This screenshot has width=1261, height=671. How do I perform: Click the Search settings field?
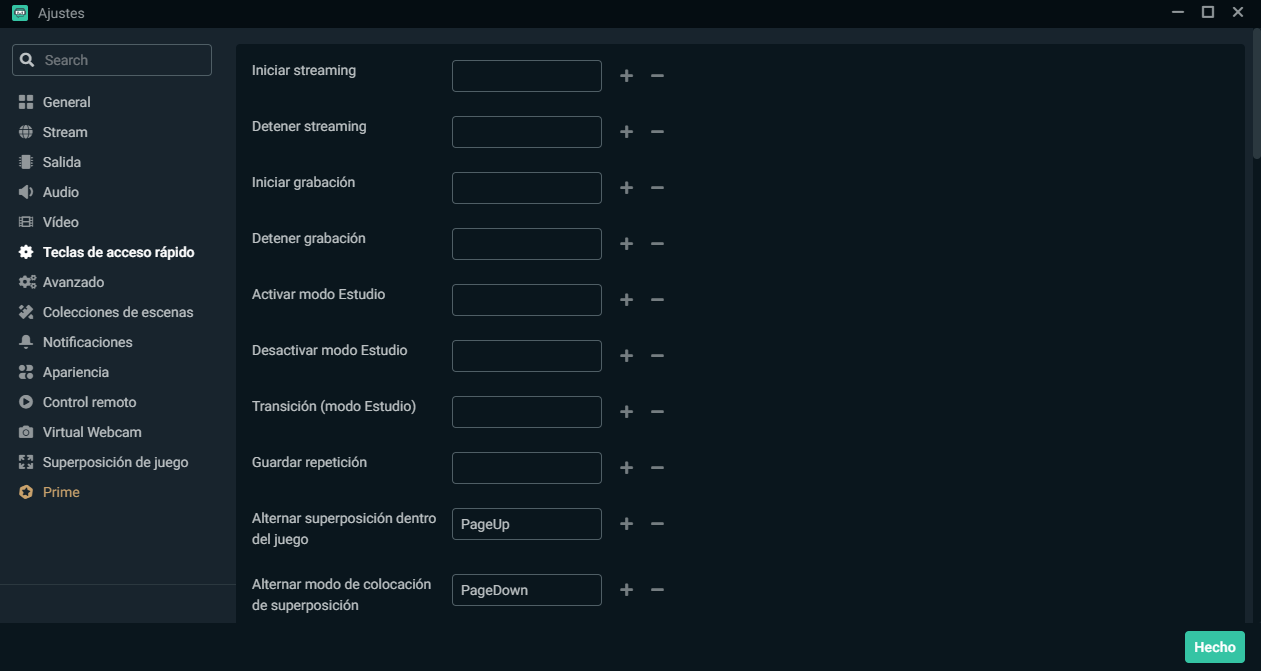pos(111,59)
